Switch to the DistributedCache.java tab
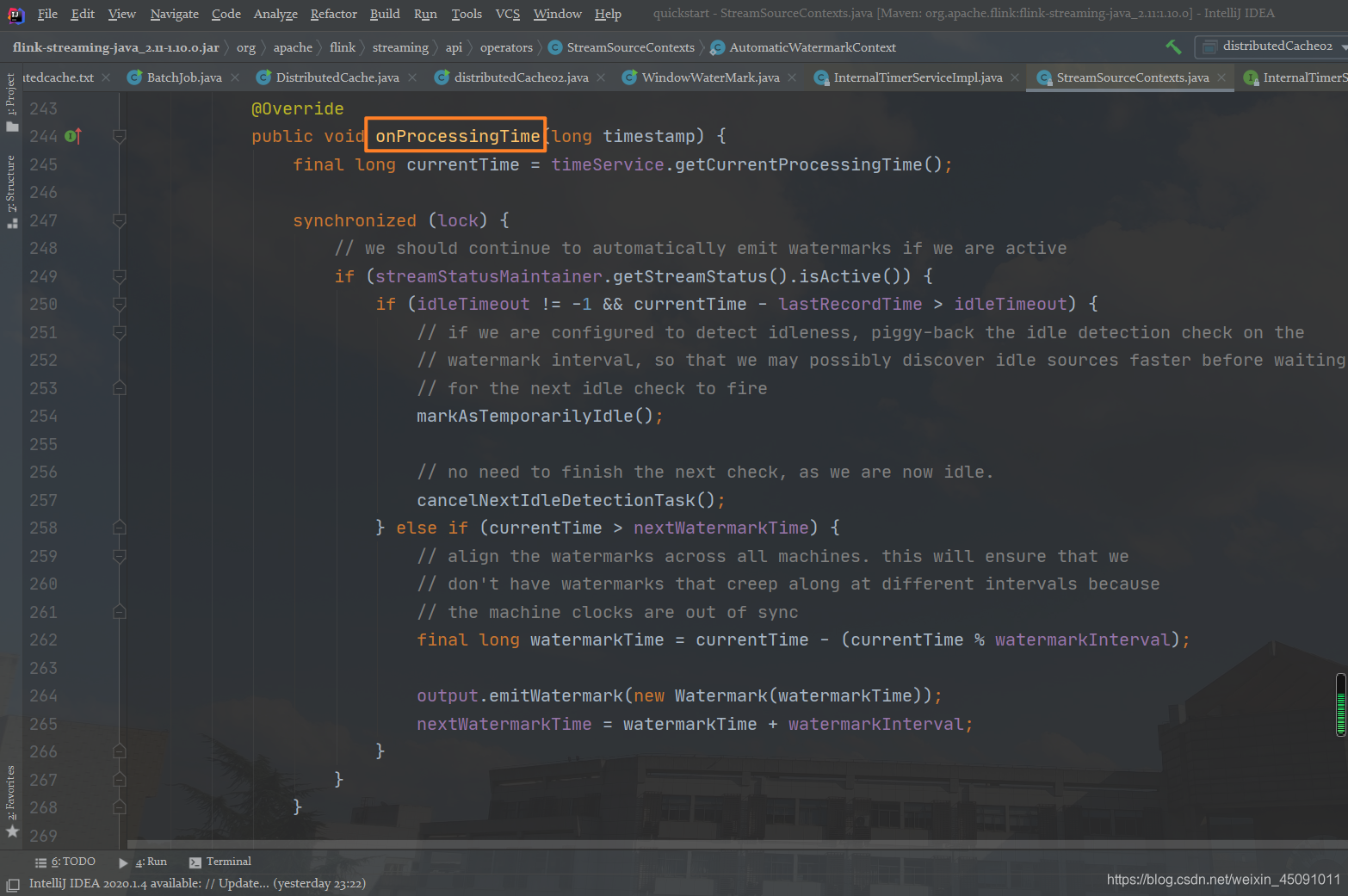 pyautogui.click(x=337, y=77)
